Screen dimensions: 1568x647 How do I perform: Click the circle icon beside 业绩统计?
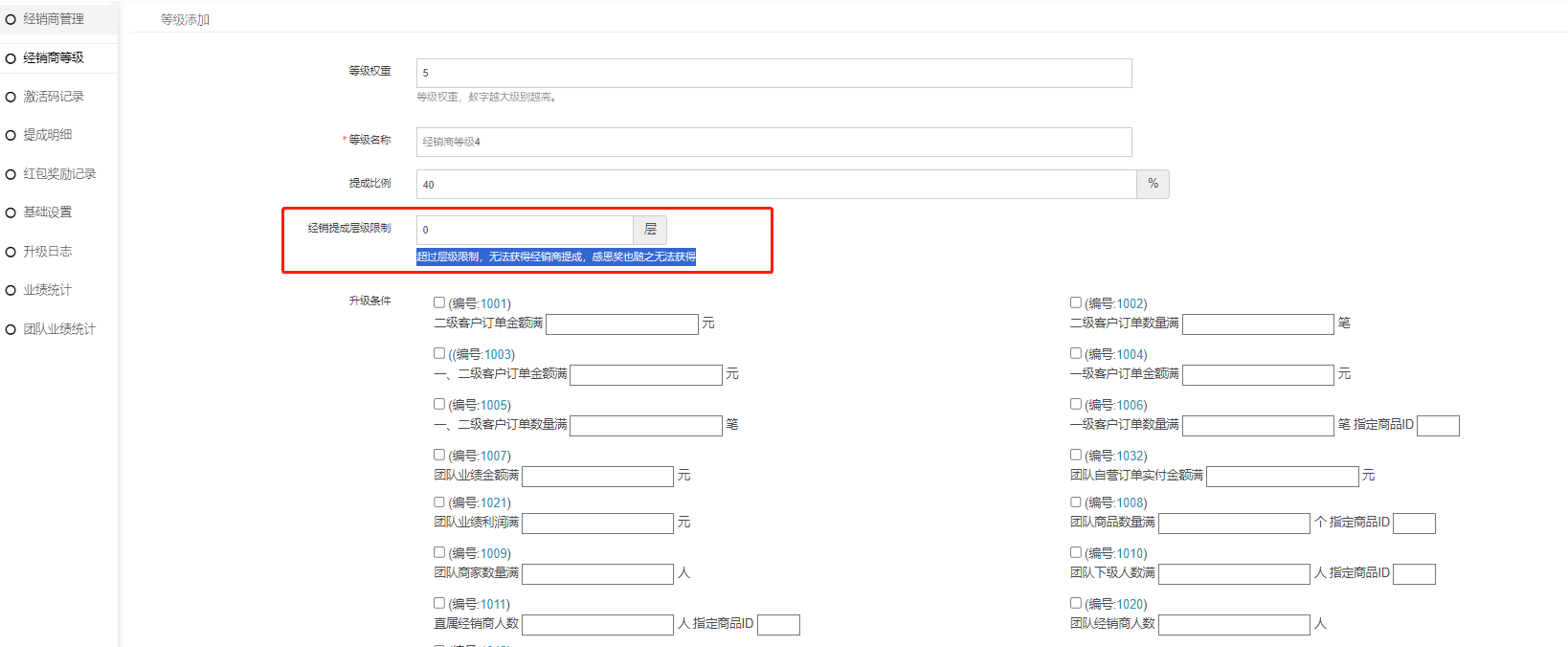pyautogui.click(x=11, y=290)
